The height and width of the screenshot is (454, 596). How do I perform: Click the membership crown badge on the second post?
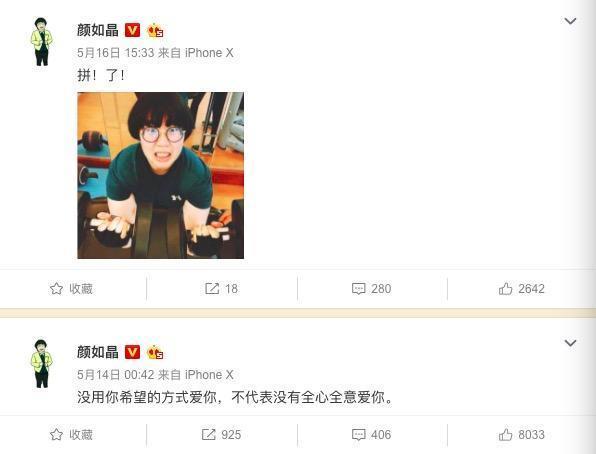point(155,352)
